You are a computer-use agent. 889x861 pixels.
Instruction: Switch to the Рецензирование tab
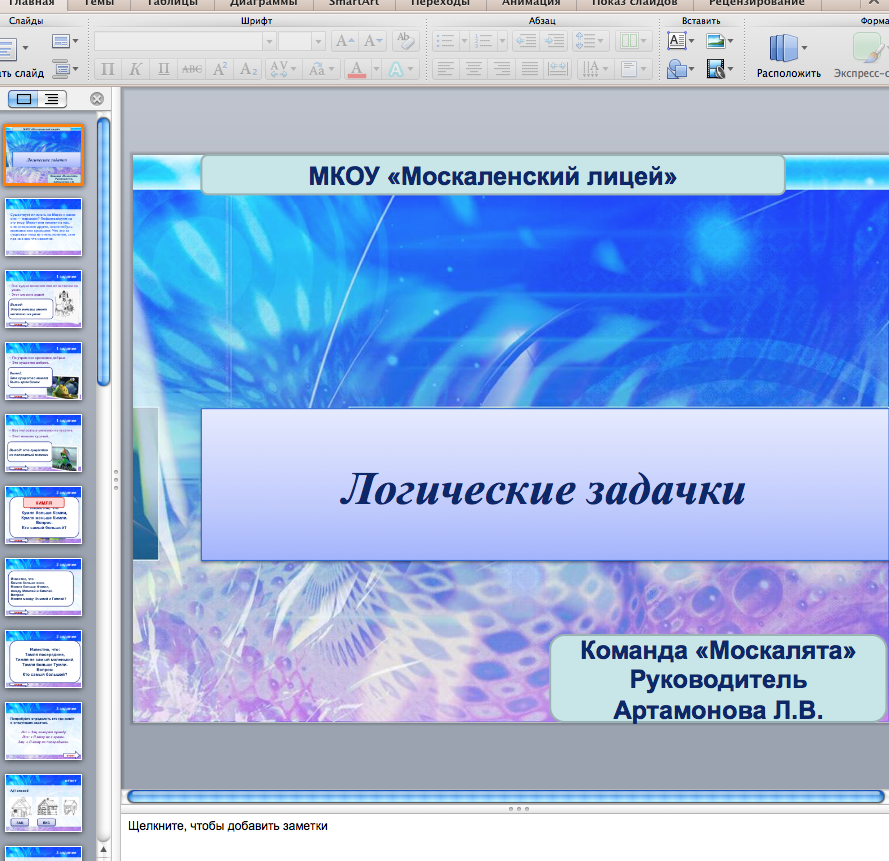(x=756, y=3)
